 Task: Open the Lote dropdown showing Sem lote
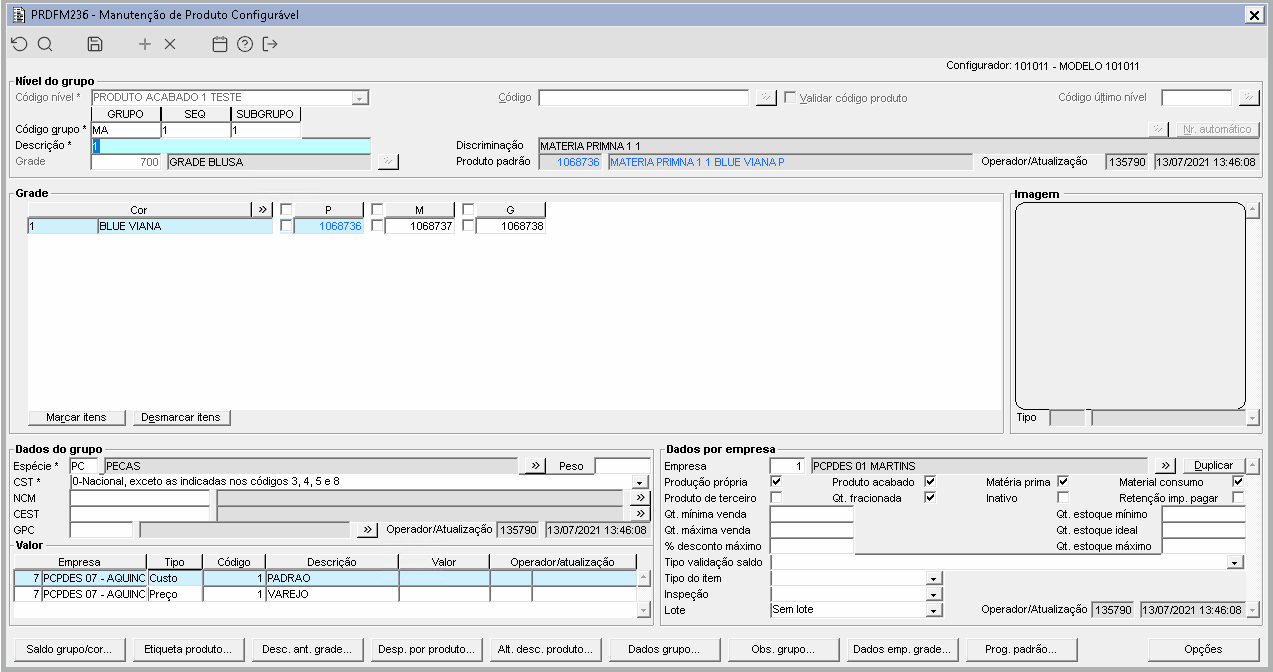point(934,610)
